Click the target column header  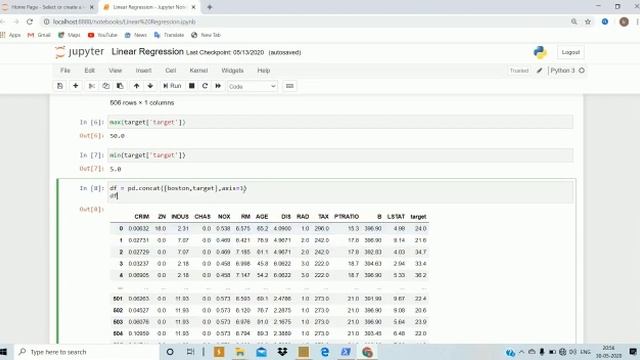(418, 217)
